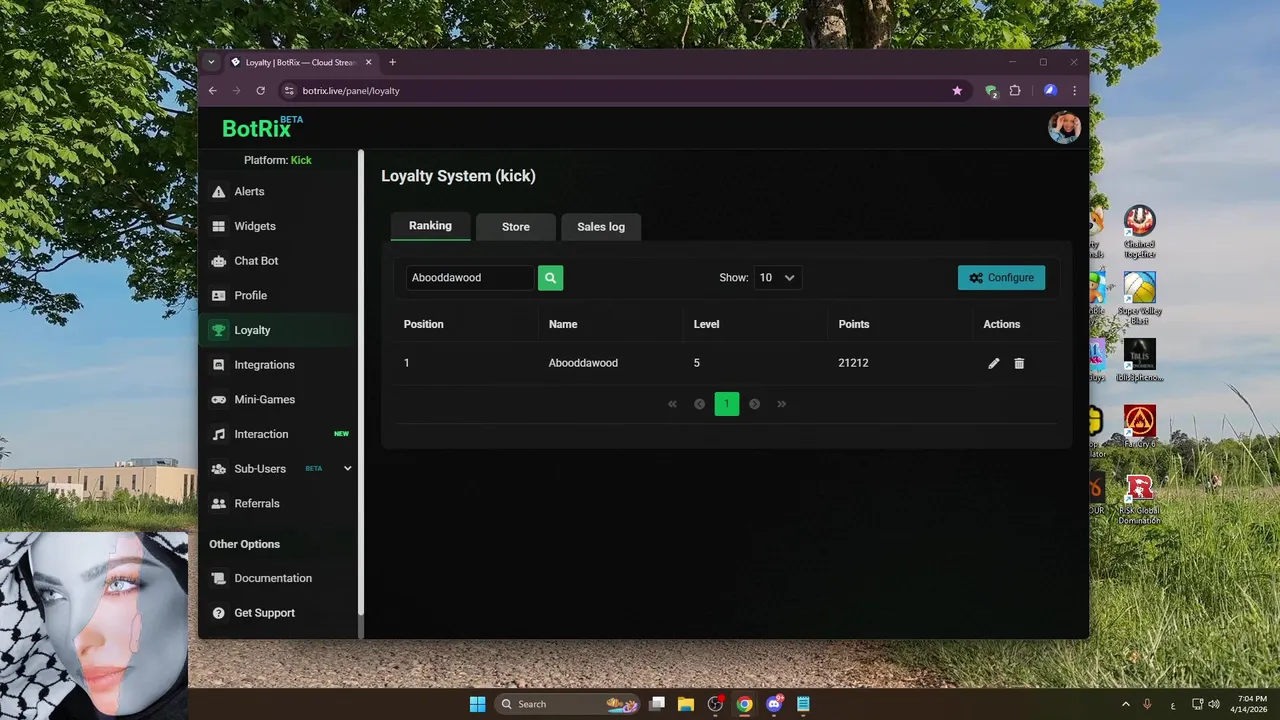Viewport: 1280px width, 720px height.
Task: Click the Level column header
Action: 706,324
